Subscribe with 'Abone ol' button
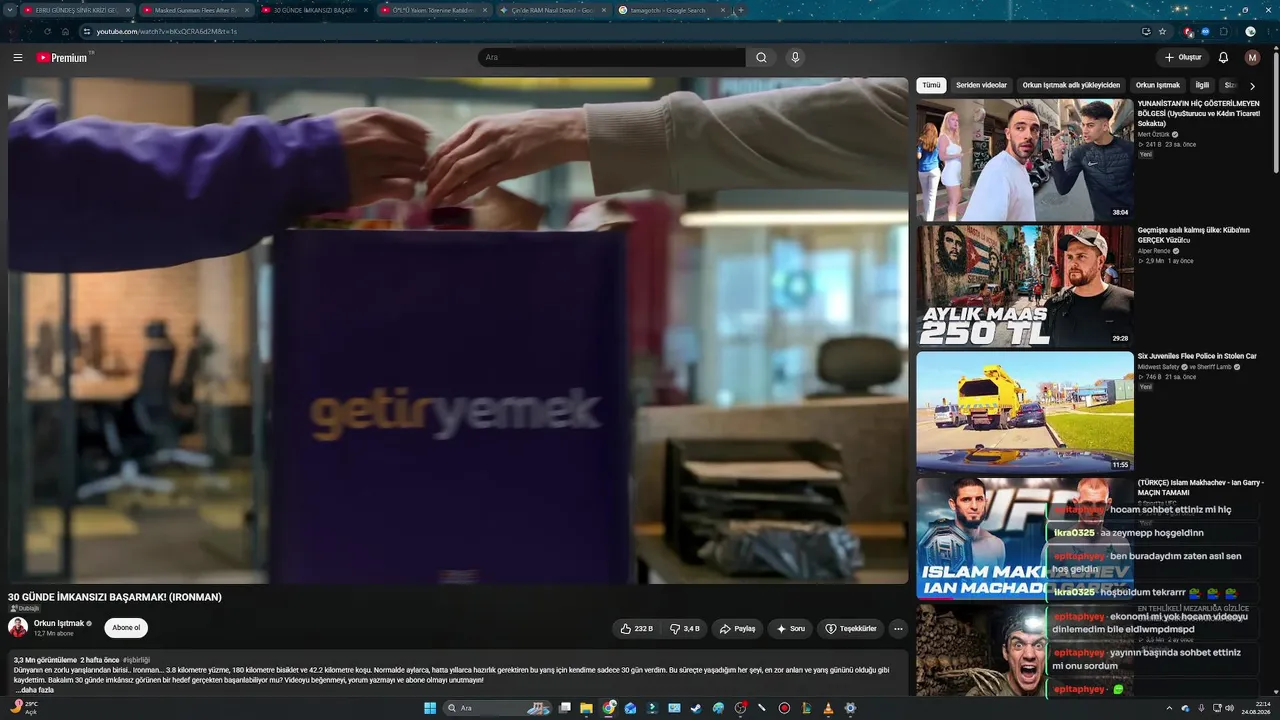 pyautogui.click(x=126, y=628)
